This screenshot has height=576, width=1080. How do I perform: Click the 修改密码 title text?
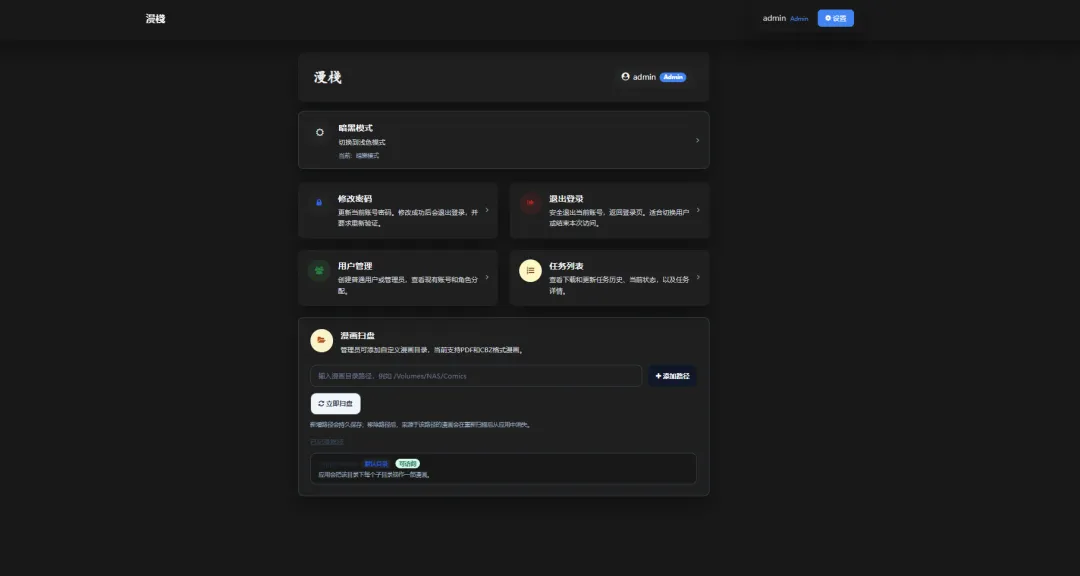(x=355, y=198)
